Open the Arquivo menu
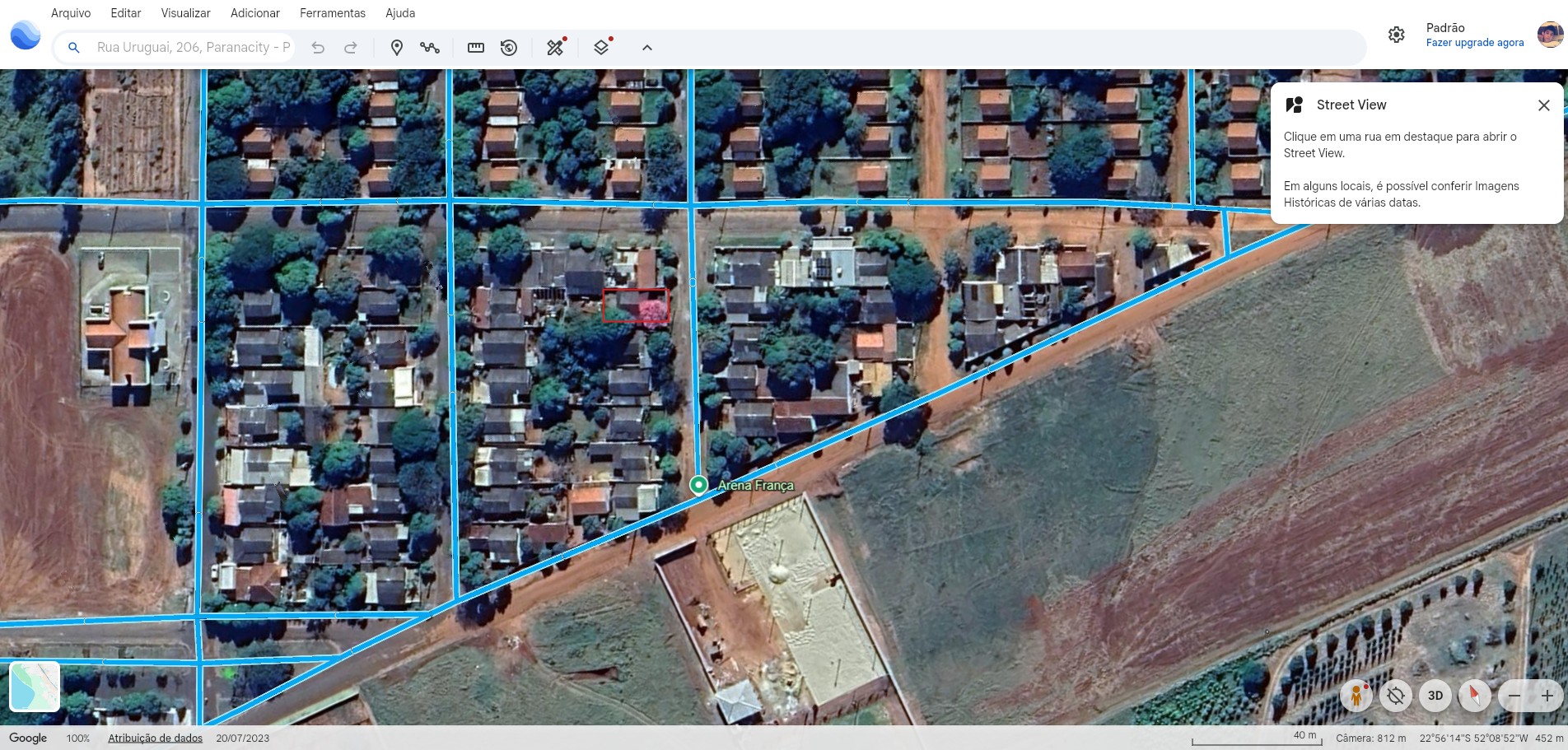Viewport: 1568px width, 750px height. coord(71,13)
